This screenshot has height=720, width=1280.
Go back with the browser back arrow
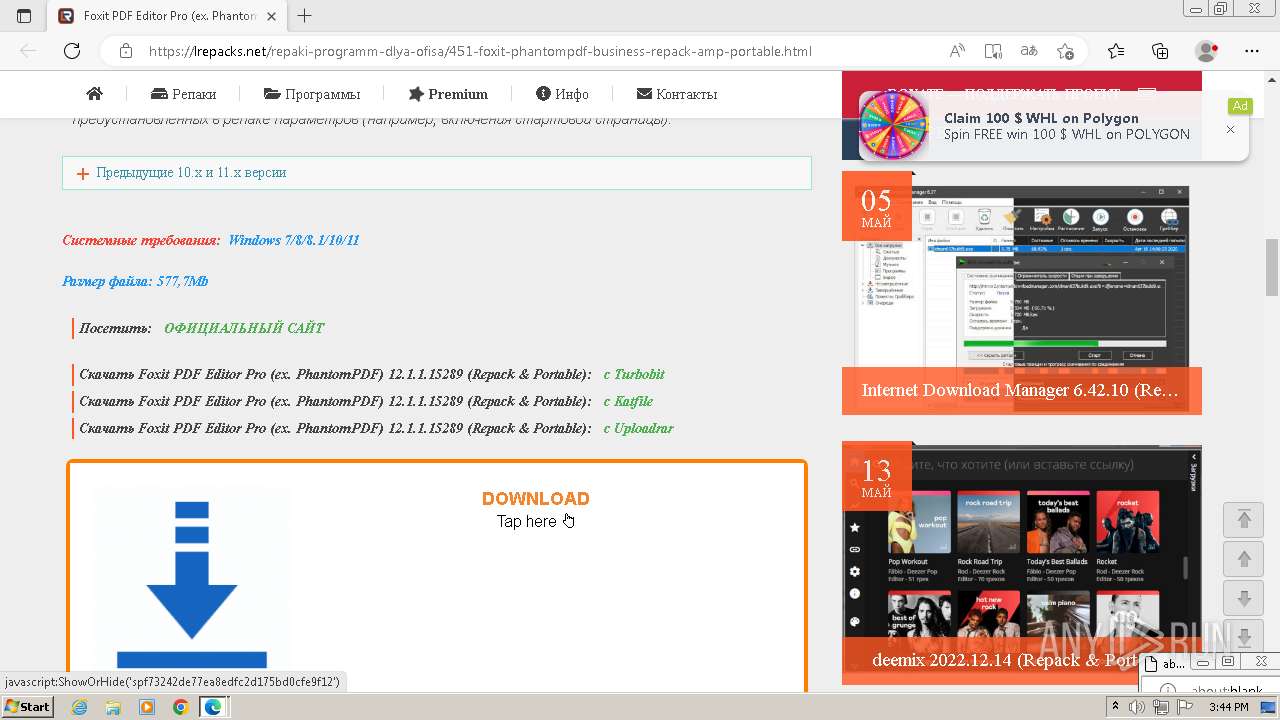click(x=28, y=51)
